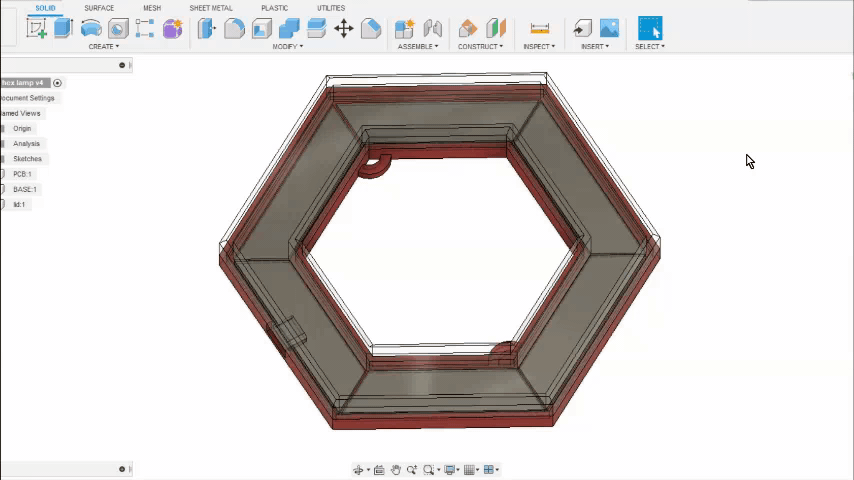Open the Measure tool
This screenshot has width=854, height=480.
click(539, 28)
